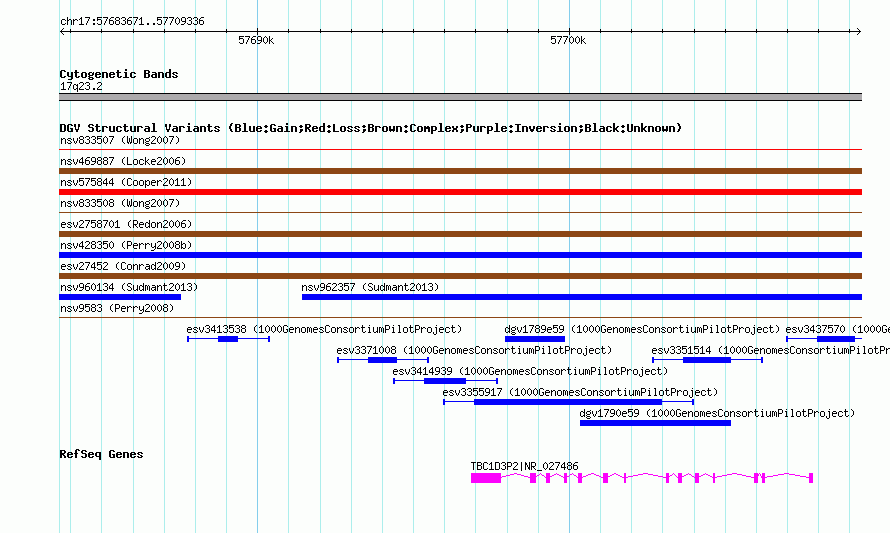Click the blue nsv962357 gain bar
The image size is (890, 533).
(582, 297)
